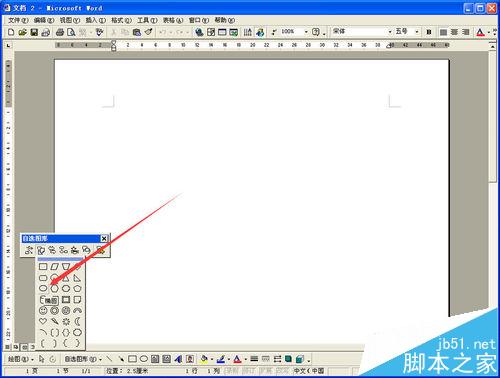Select the Smiley Face shape
The image size is (500, 378).
43,310
